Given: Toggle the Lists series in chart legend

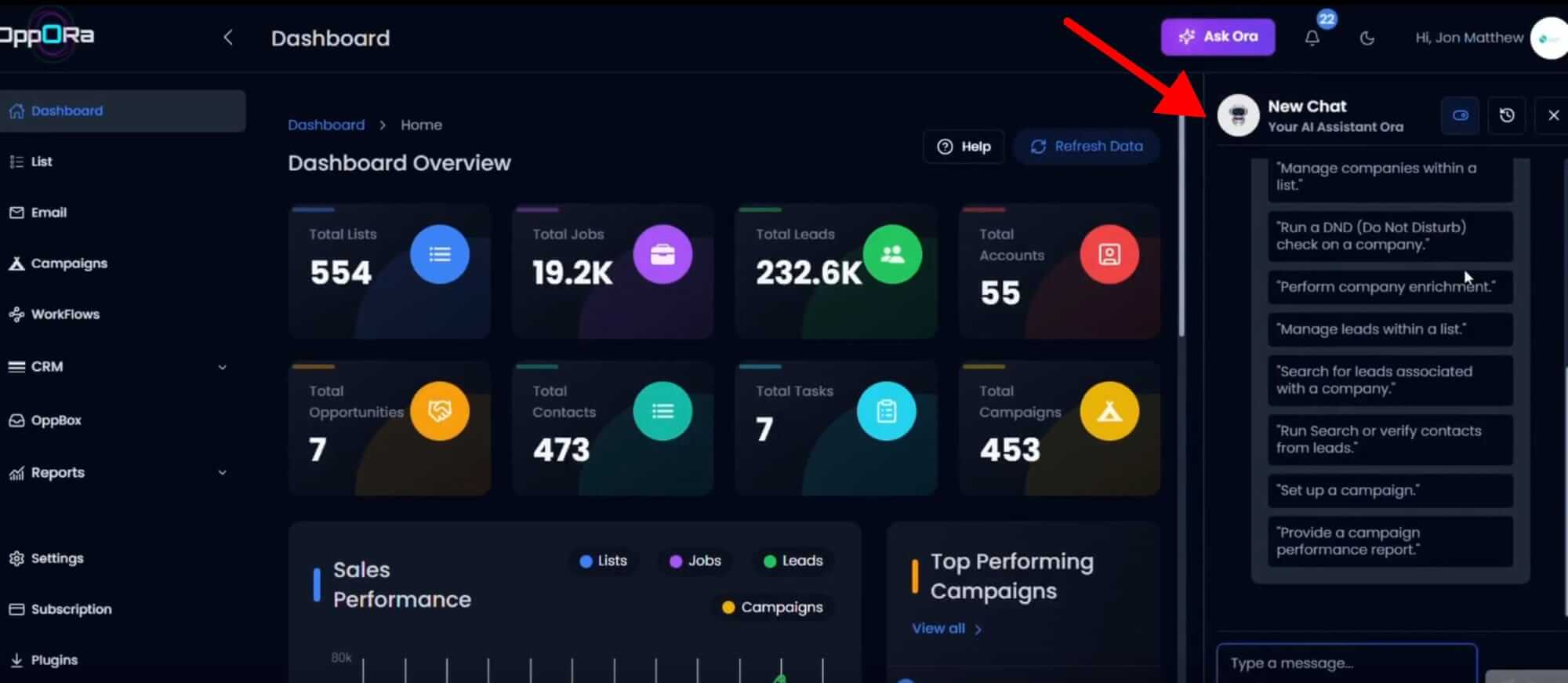Looking at the screenshot, I should pos(603,561).
